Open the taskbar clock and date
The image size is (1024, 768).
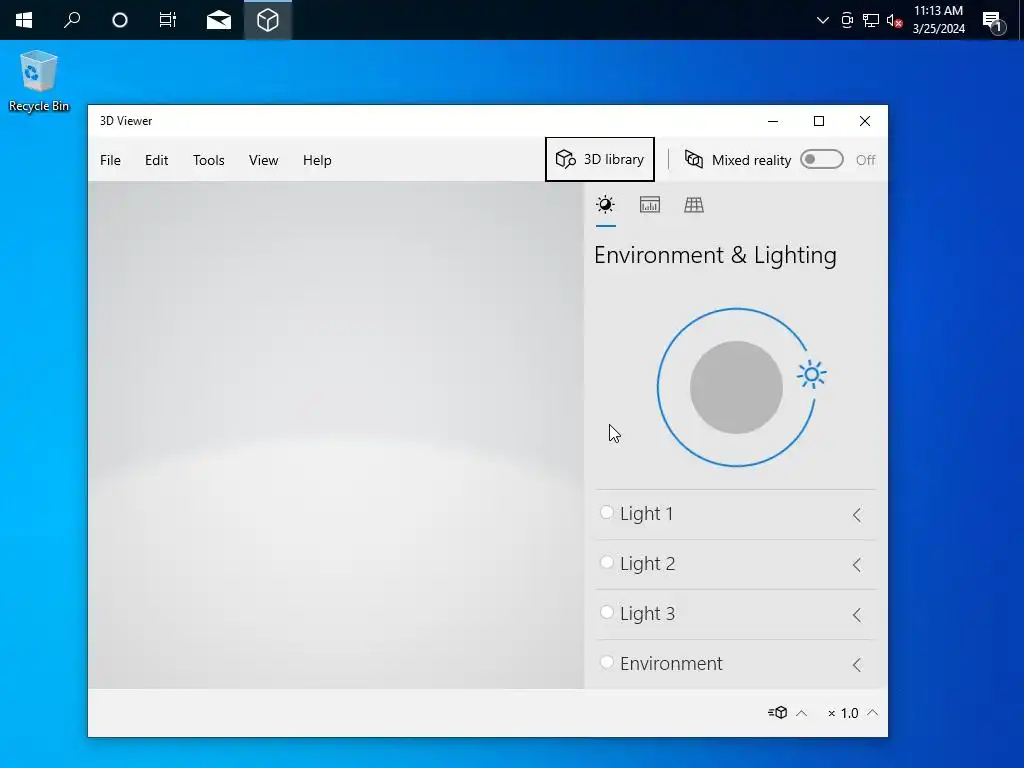click(x=938, y=20)
